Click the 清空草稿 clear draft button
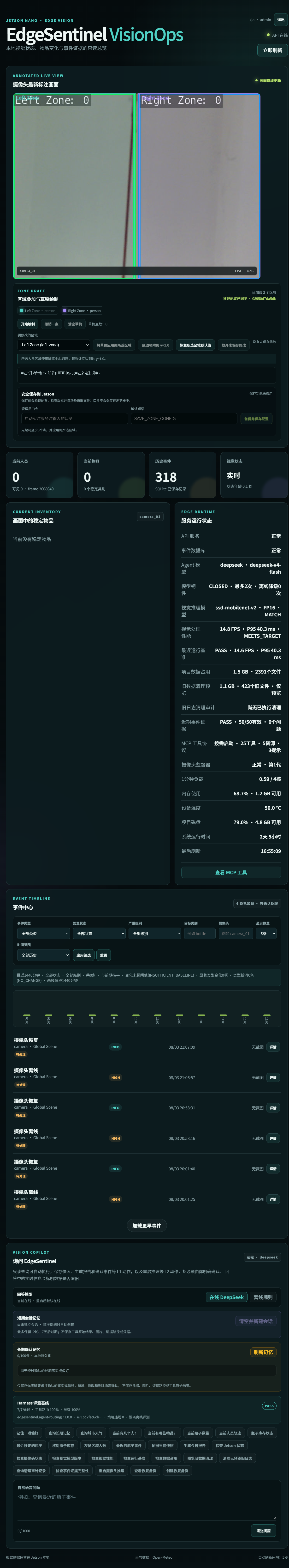This screenshot has height=1568, width=289. (x=75, y=324)
